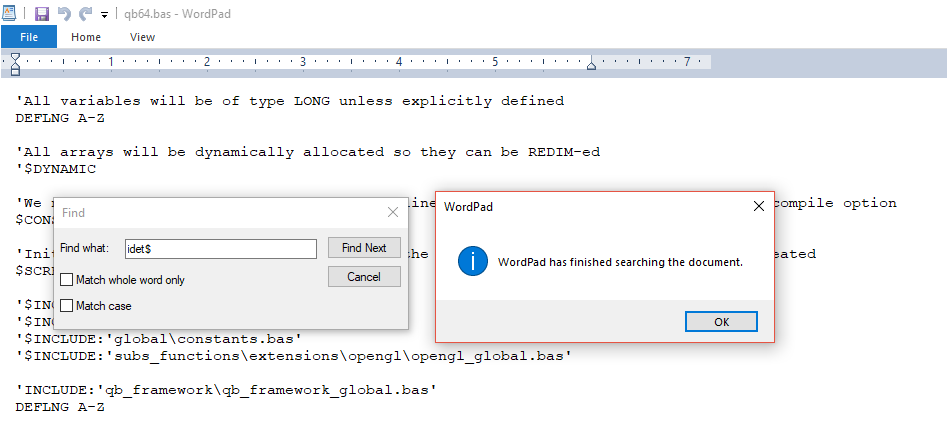Click the Find Next button
Image resolution: width=947 pixels, height=421 pixels.
364,248
